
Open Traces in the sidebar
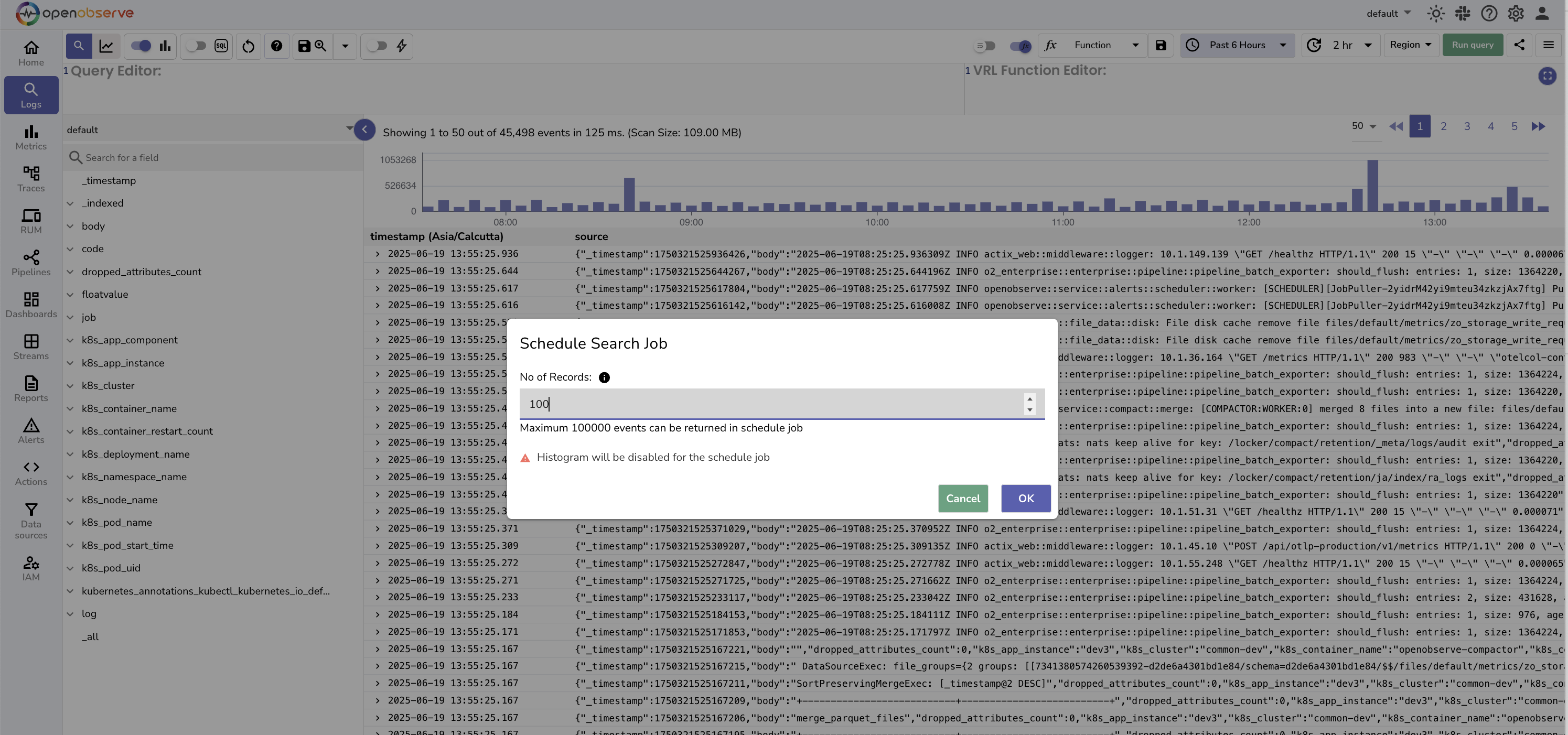tap(31, 179)
